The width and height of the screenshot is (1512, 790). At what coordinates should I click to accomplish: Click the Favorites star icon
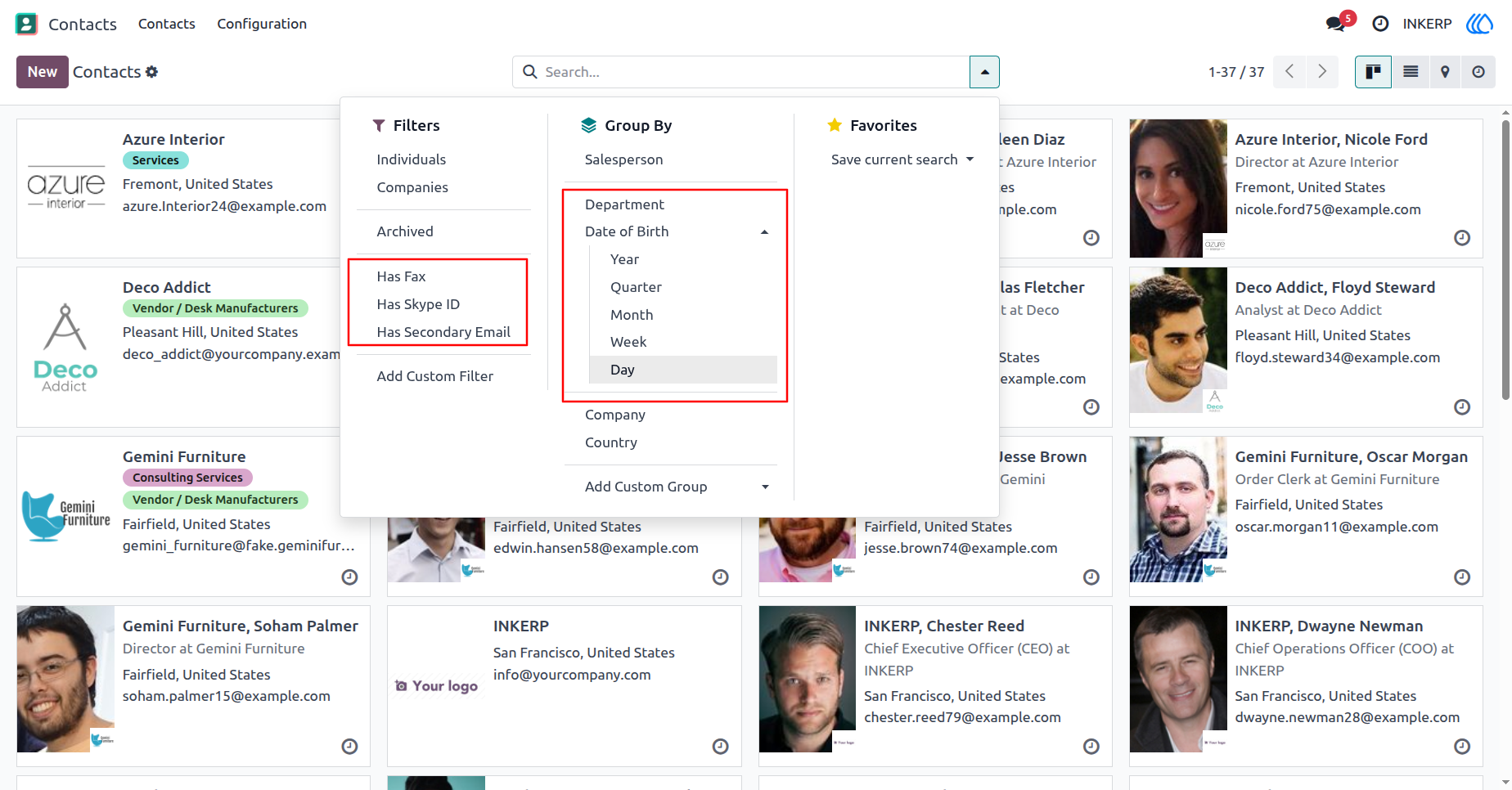pos(835,125)
